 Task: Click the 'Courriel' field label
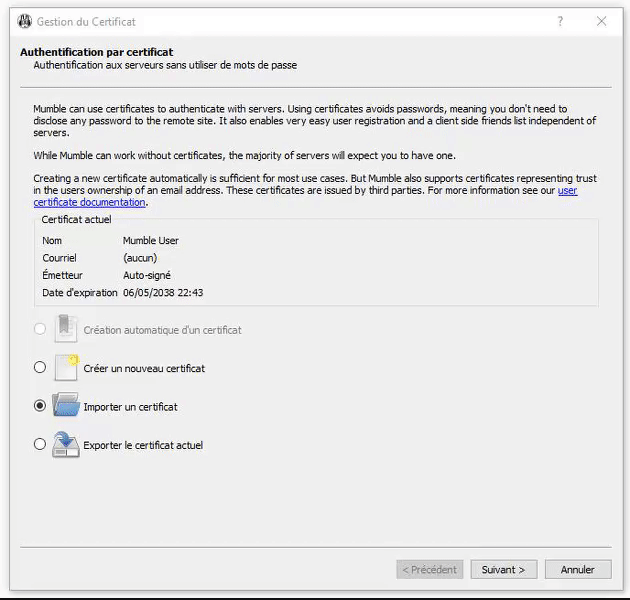point(59,258)
